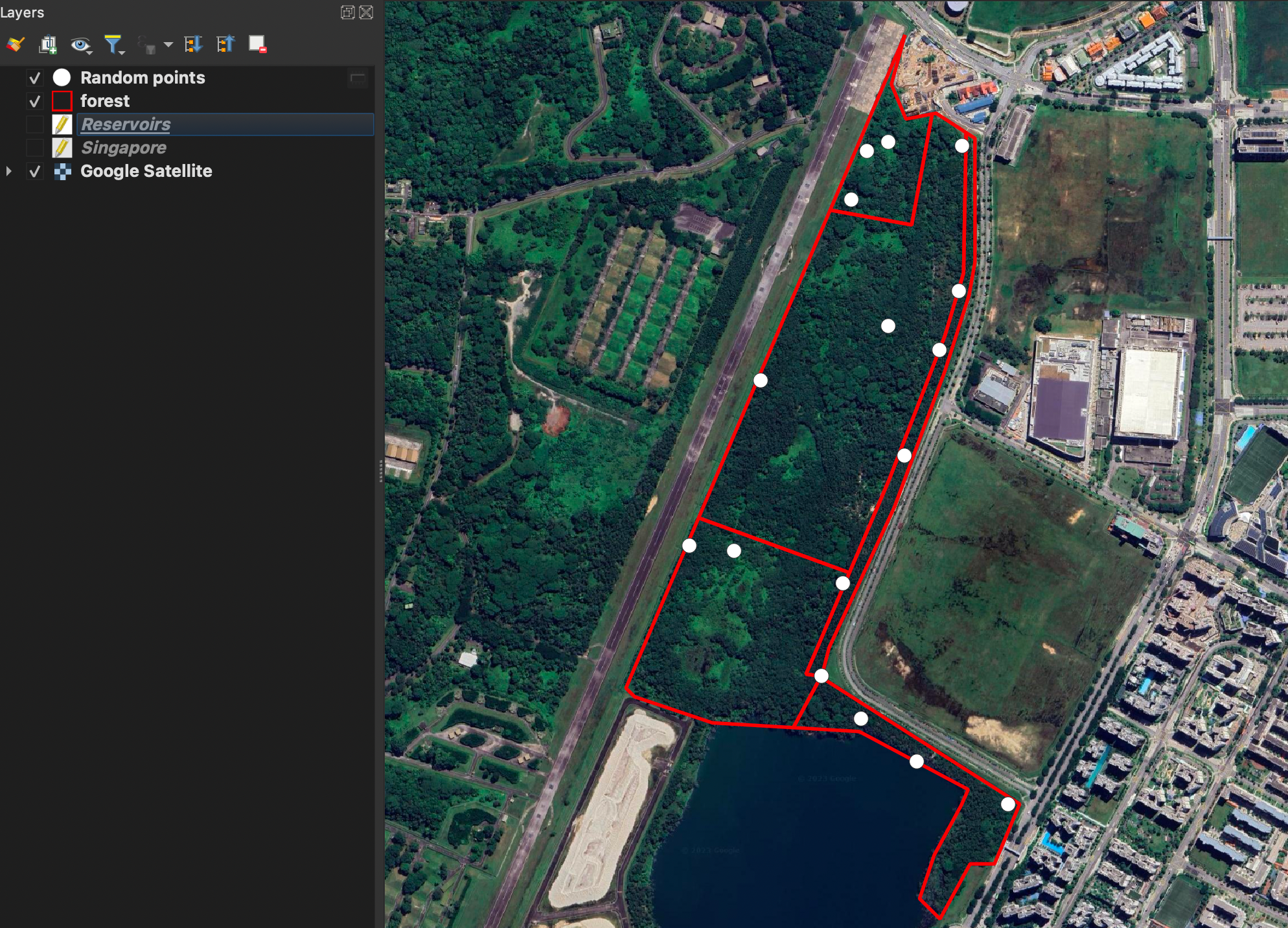
Task: Open dropdown arrow next to expression filter
Action: [x=168, y=45]
